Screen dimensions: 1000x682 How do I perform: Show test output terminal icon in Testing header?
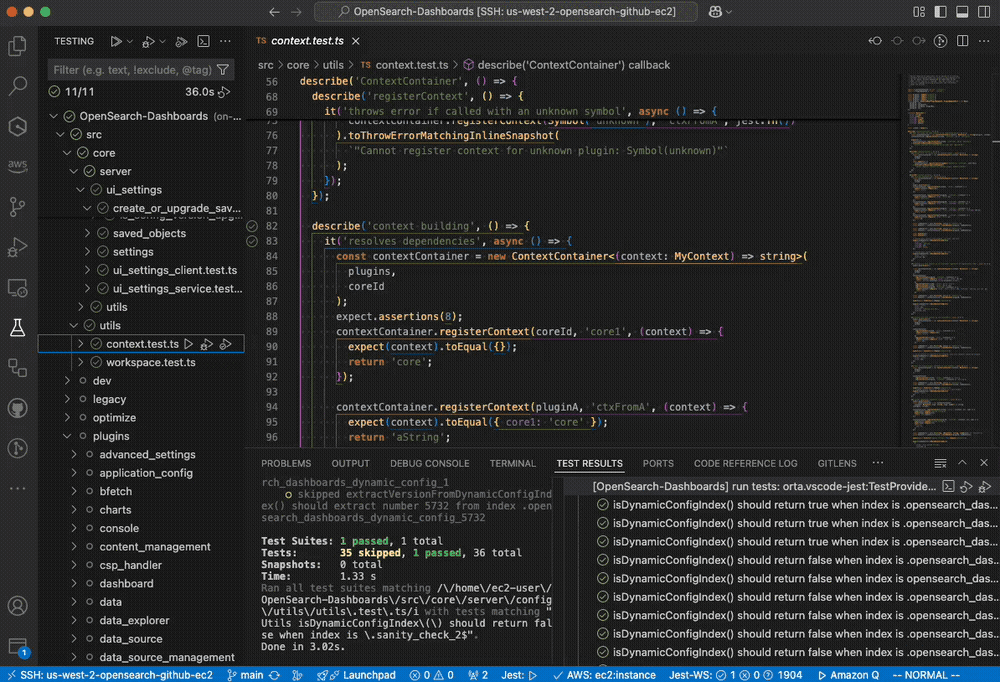pyautogui.click(x=203, y=41)
